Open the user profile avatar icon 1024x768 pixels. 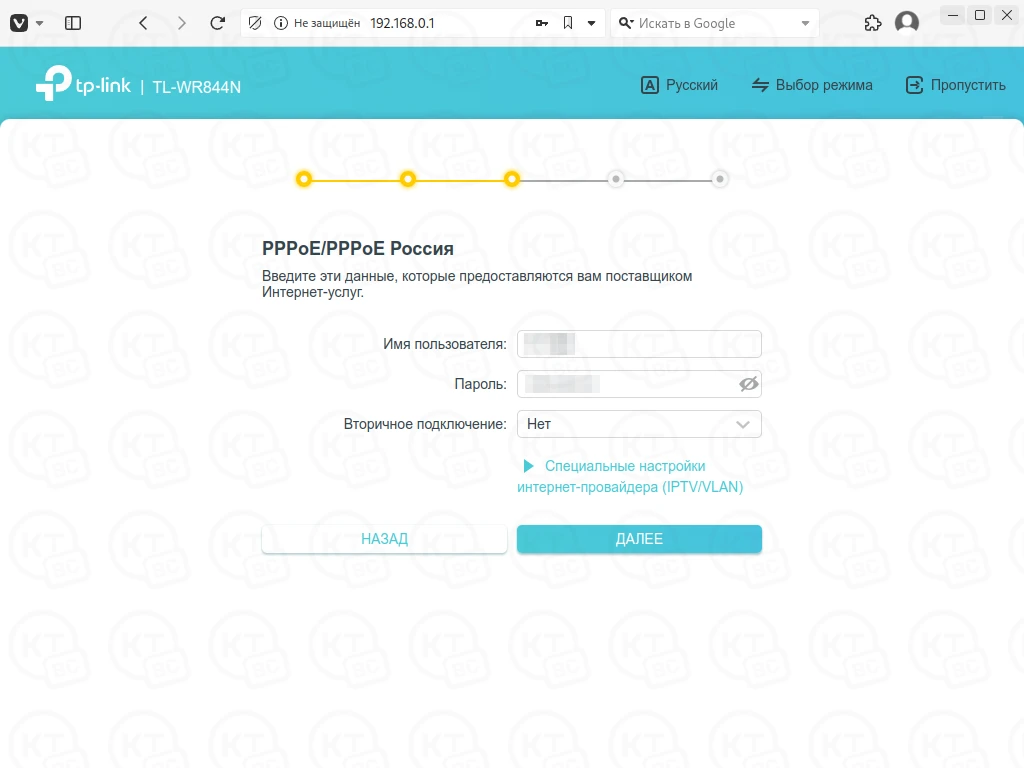[906, 23]
